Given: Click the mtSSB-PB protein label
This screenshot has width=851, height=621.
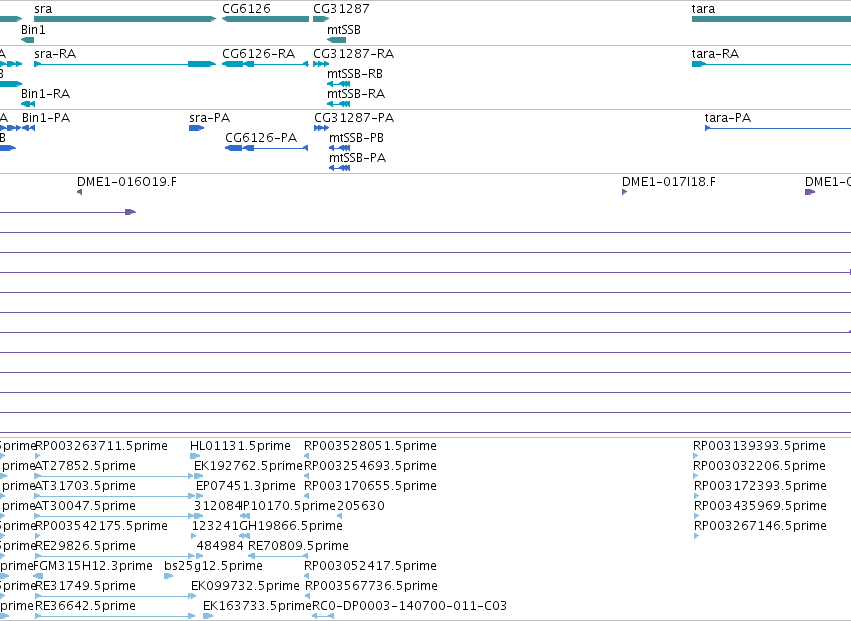Looking at the screenshot, I should [357, 138].
